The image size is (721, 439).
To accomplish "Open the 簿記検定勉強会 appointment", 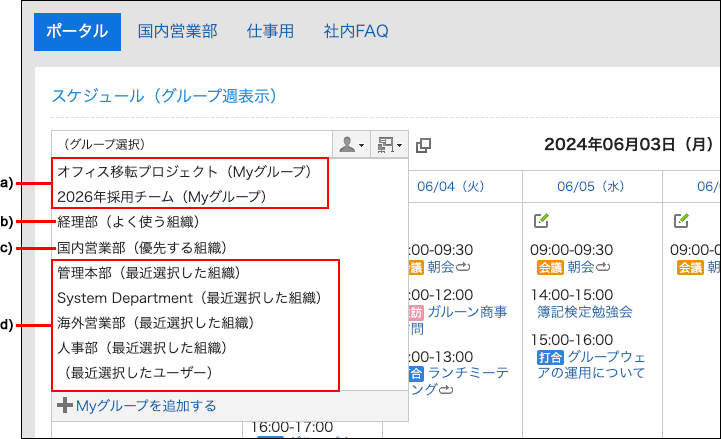I will 585,312.
